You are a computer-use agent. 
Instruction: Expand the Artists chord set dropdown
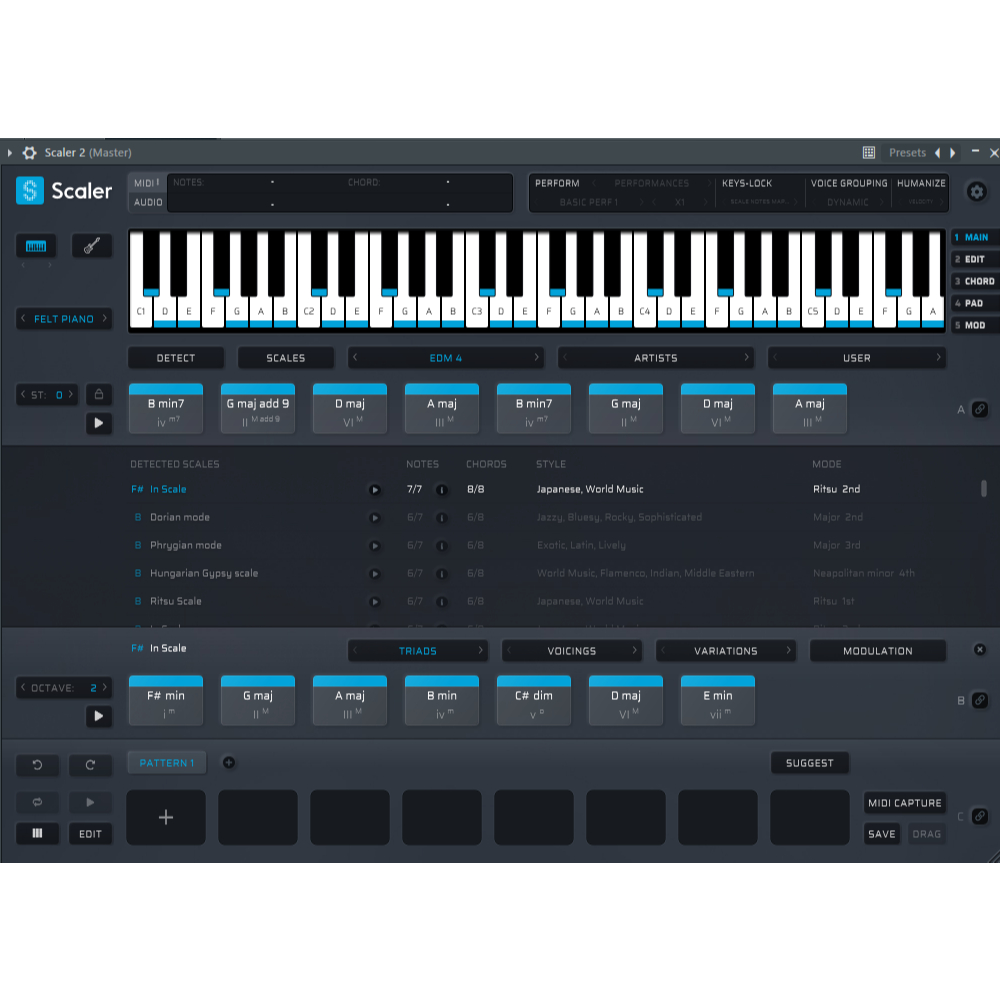pos(656,358)
